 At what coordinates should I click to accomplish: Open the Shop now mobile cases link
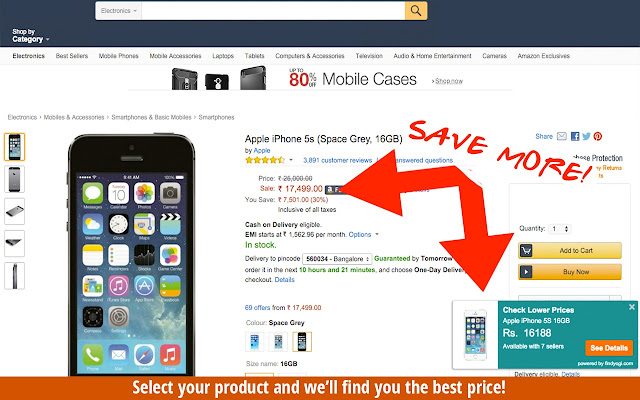pyautogui.click(x=449, y=81)
